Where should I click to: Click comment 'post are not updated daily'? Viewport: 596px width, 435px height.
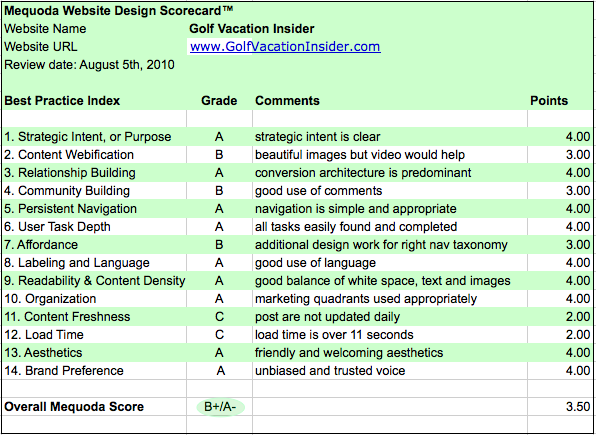coord(327,316)
